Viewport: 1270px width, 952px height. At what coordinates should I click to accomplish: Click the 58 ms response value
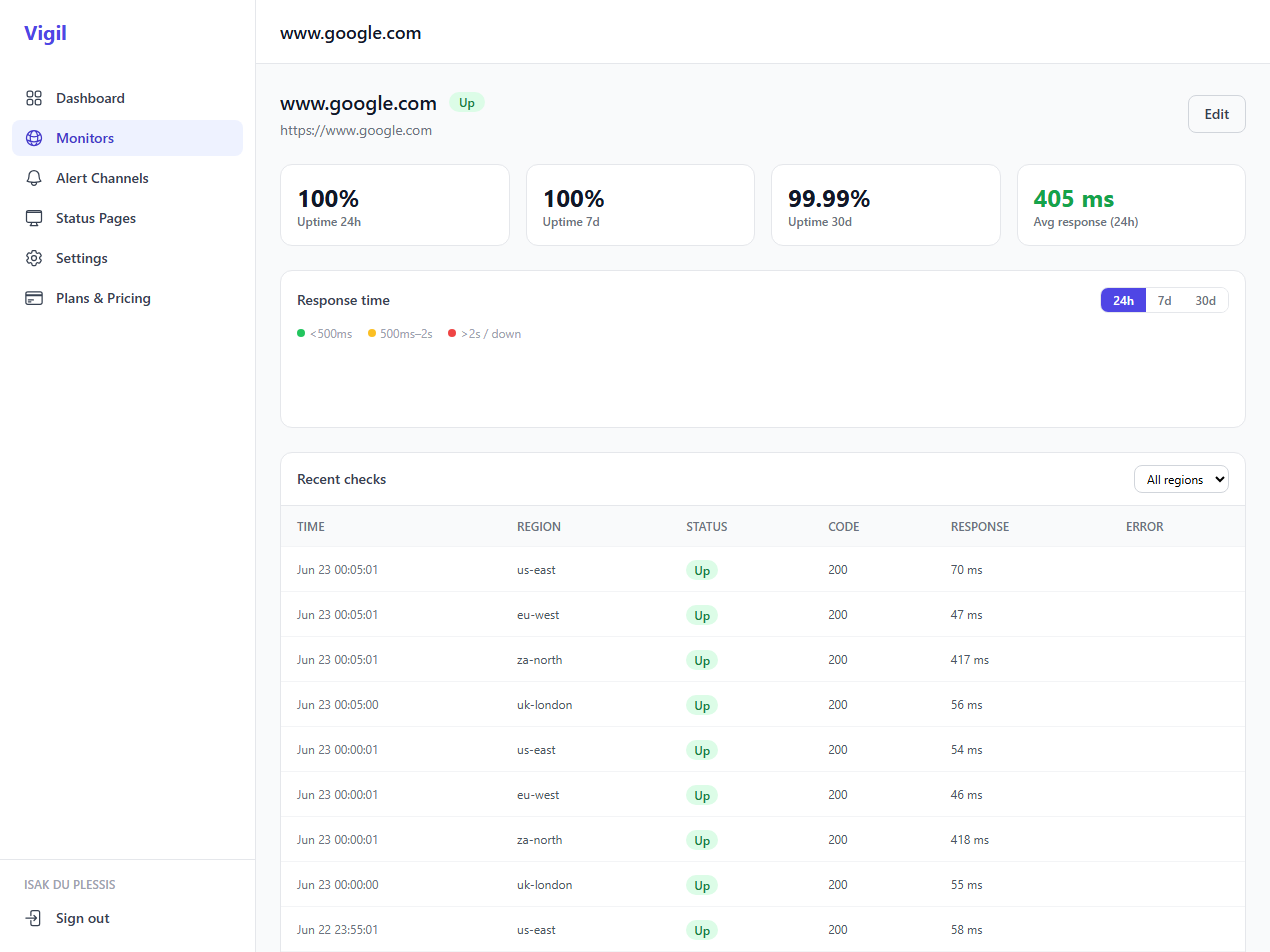967,930
